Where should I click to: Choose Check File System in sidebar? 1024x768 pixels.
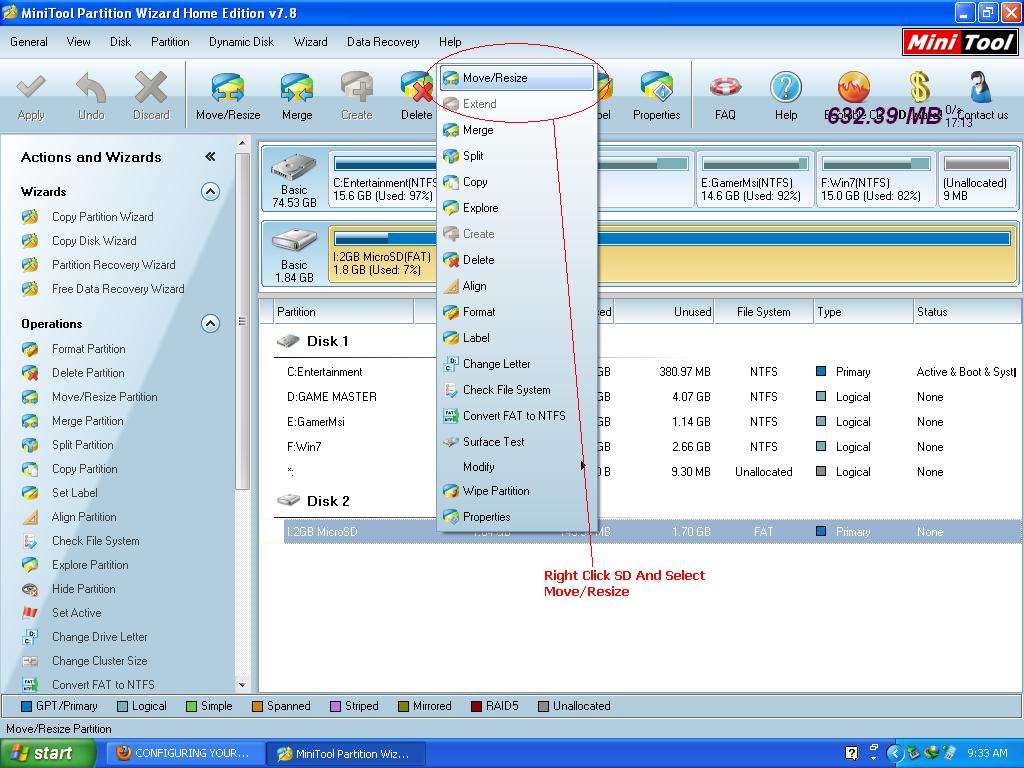pyautogui.click(x=95, y=541)
